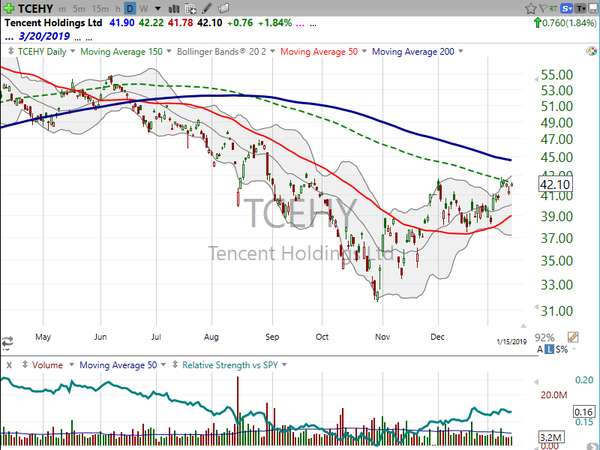Switch price scale to Log 'L'
600x450 pixels.
click(549, 349)
